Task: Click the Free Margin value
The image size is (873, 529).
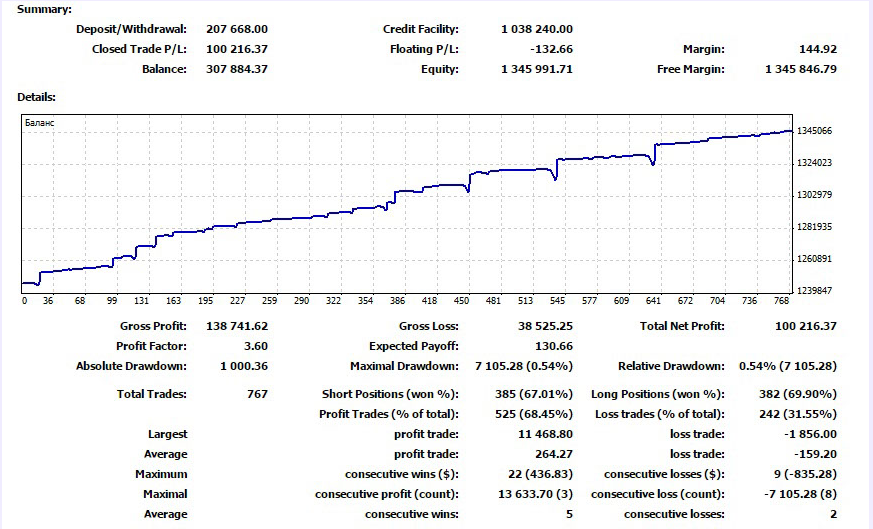Action: click(x=801, y=69)
